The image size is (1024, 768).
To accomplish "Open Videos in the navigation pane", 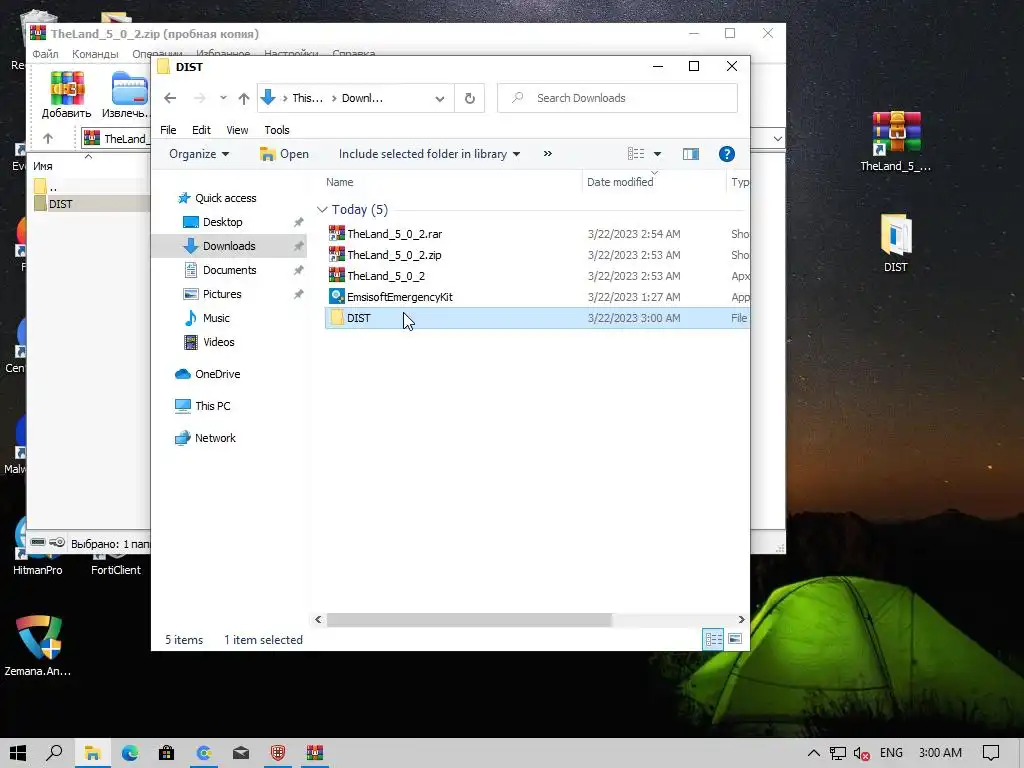I will coord(218,342).
